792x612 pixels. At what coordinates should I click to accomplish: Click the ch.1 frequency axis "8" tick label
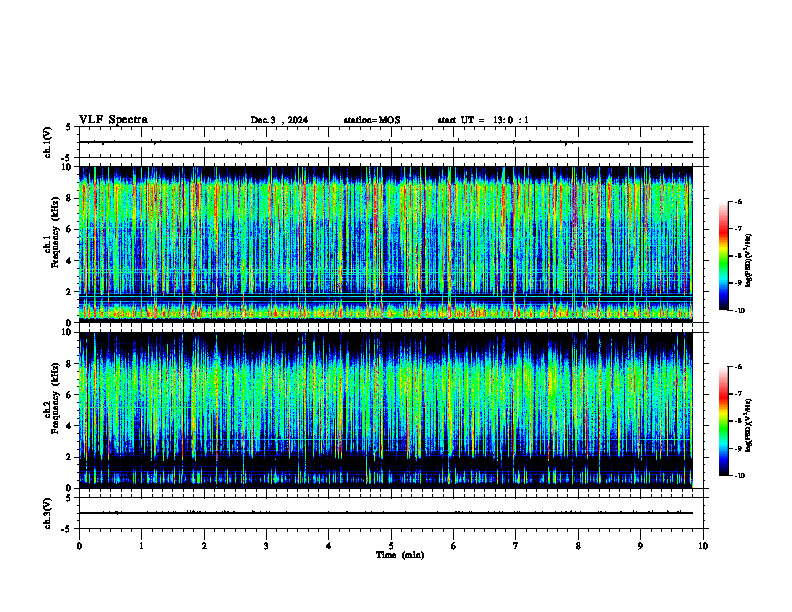tap(69, 198)
